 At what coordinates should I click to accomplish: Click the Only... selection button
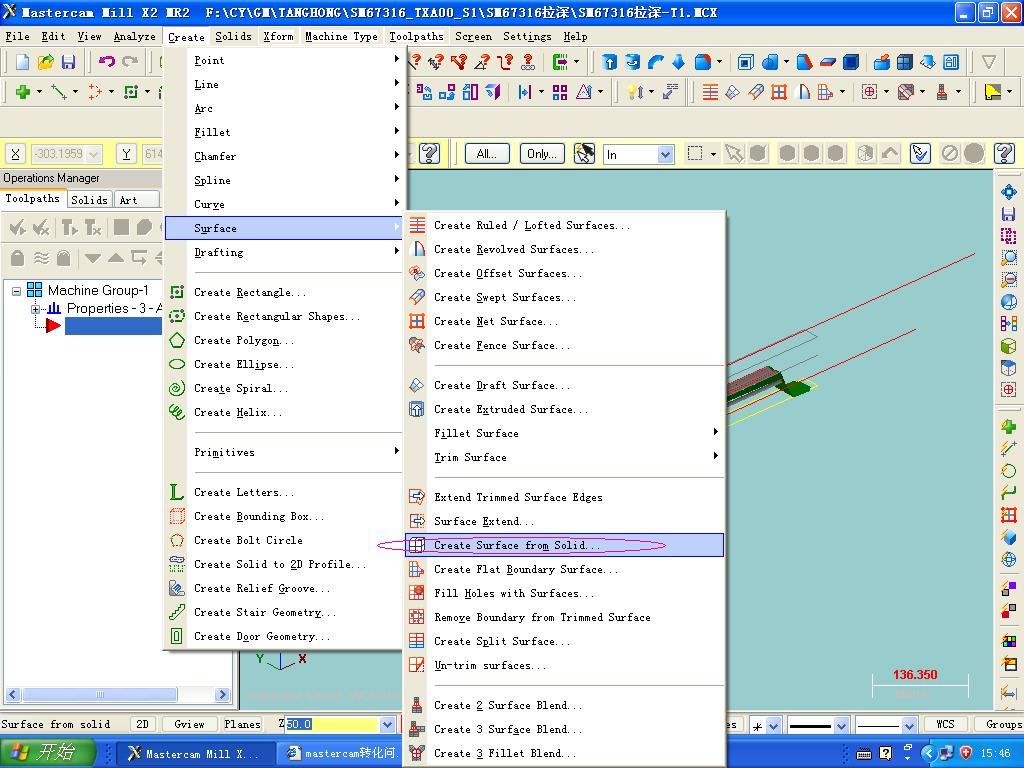click(542, 154)
